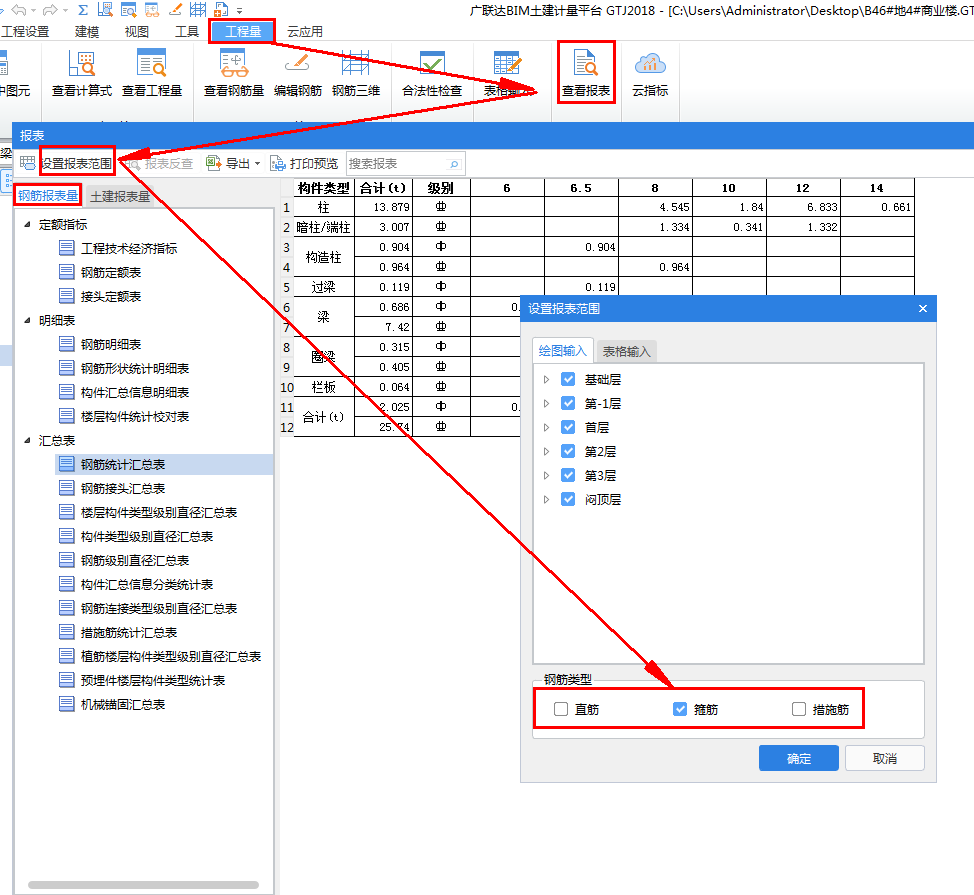Collapse the 汇总表 tree group

(27, 440)
